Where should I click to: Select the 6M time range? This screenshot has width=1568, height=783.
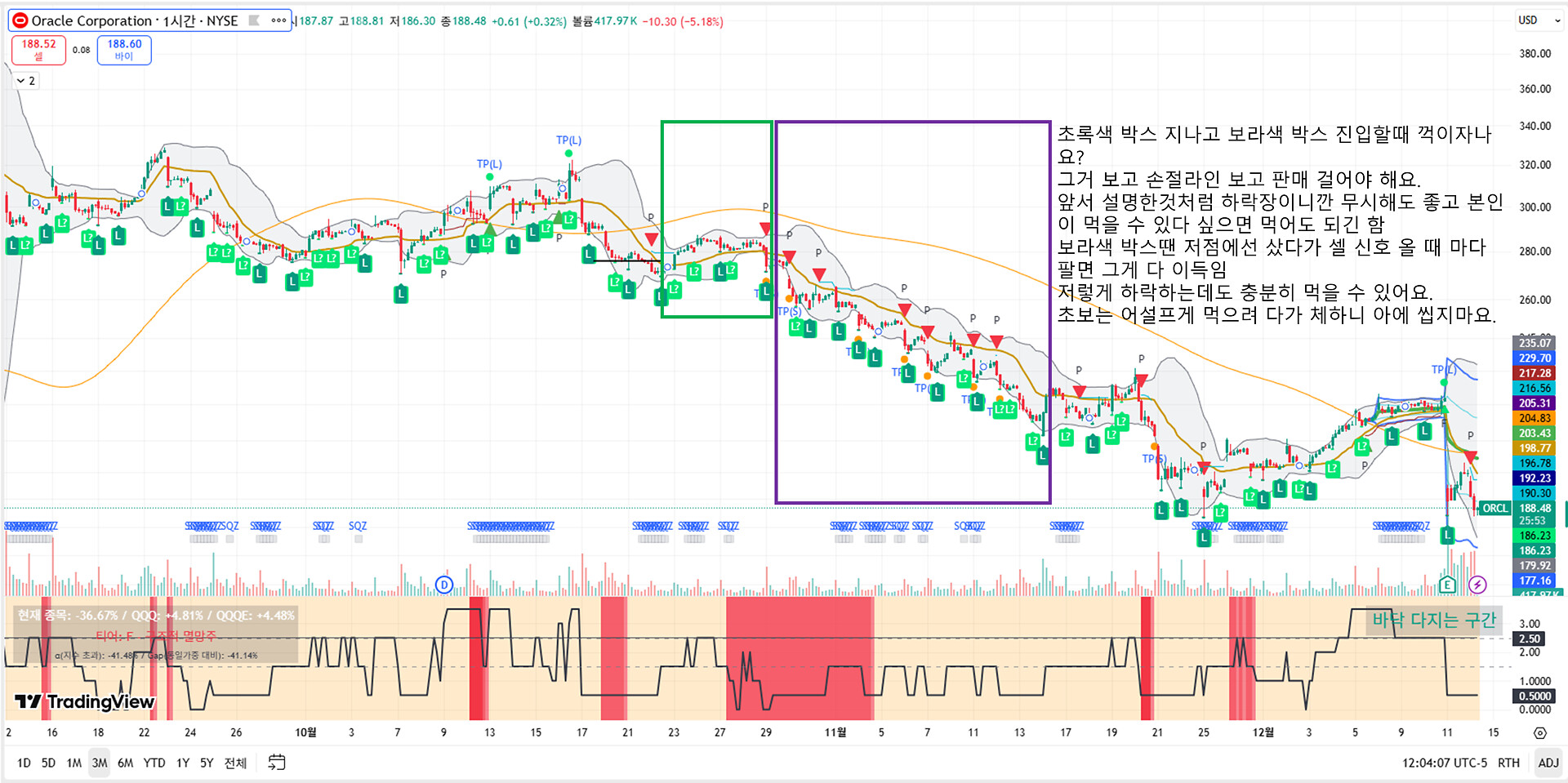[x=125, y=763]
